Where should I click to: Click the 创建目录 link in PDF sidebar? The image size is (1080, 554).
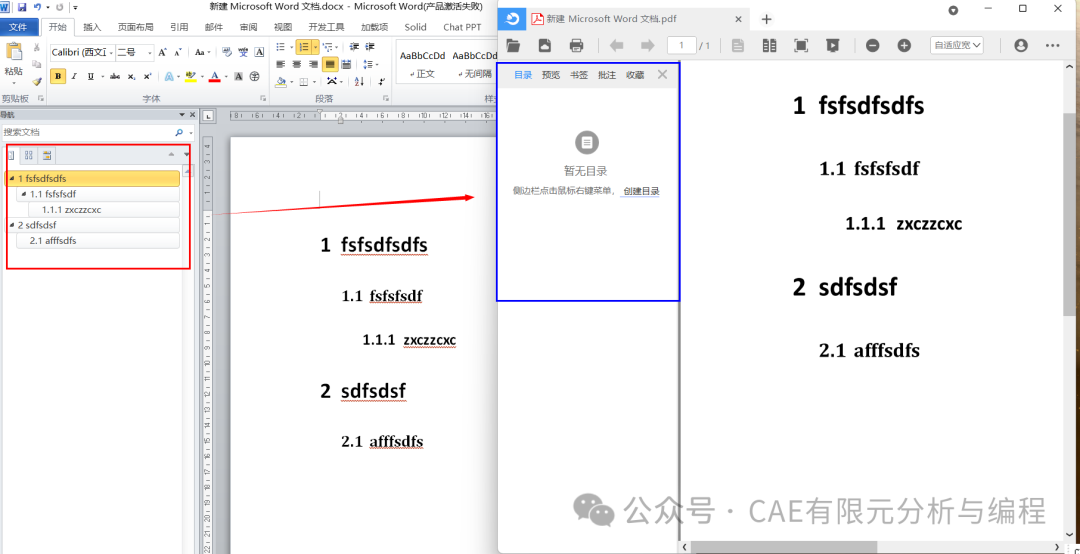tap(641, 192)
